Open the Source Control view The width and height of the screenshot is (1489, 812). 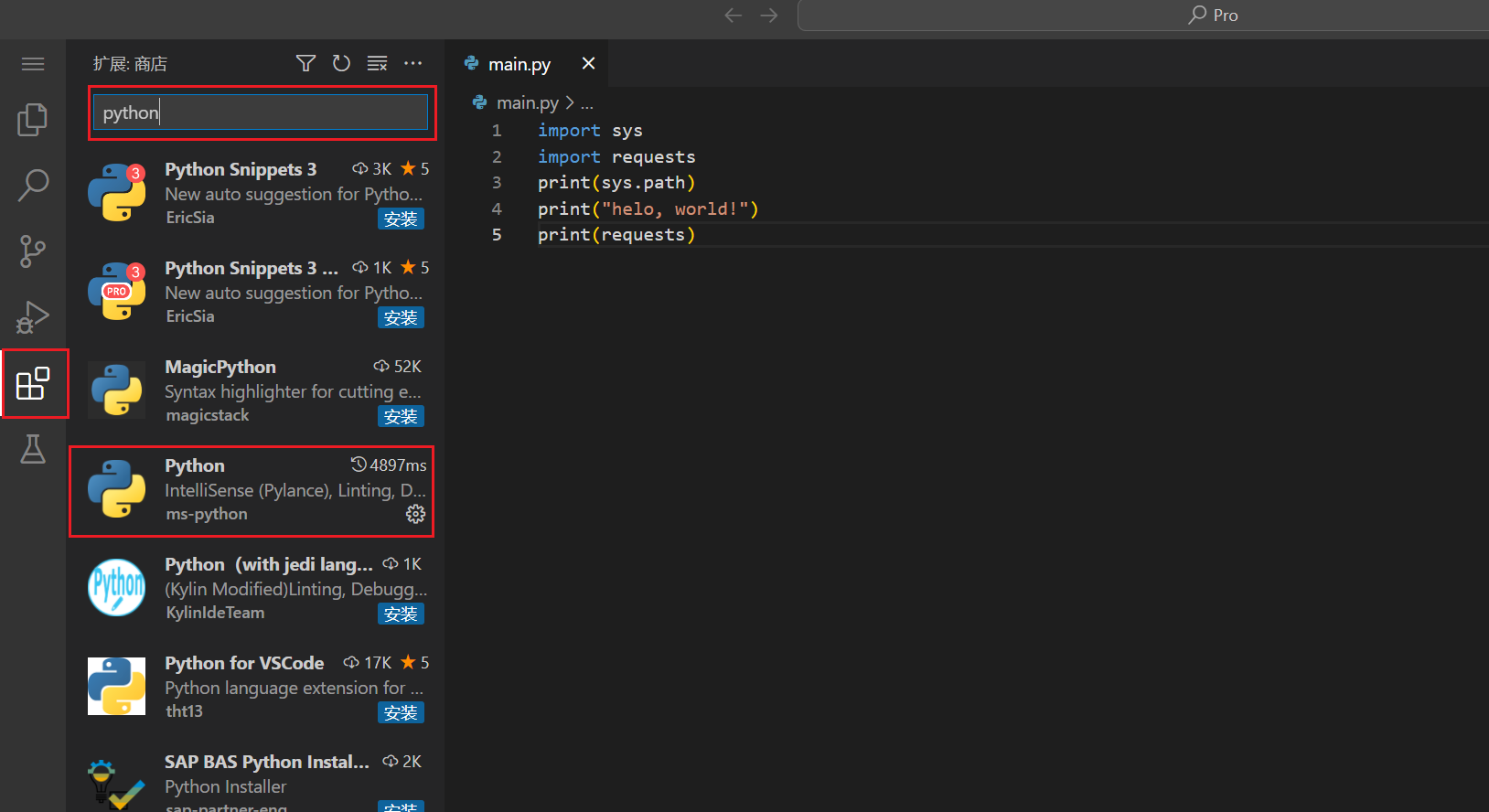[33, 251]
